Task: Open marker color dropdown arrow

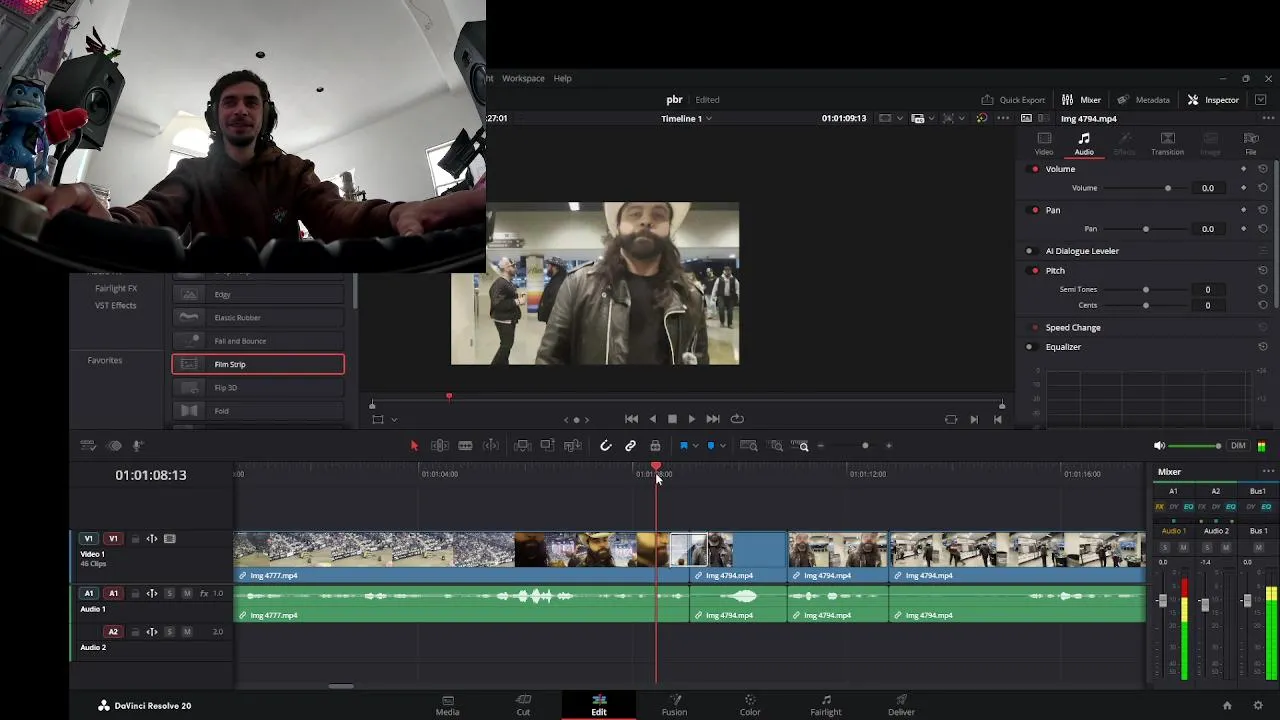Action: (x=722, y=446)
